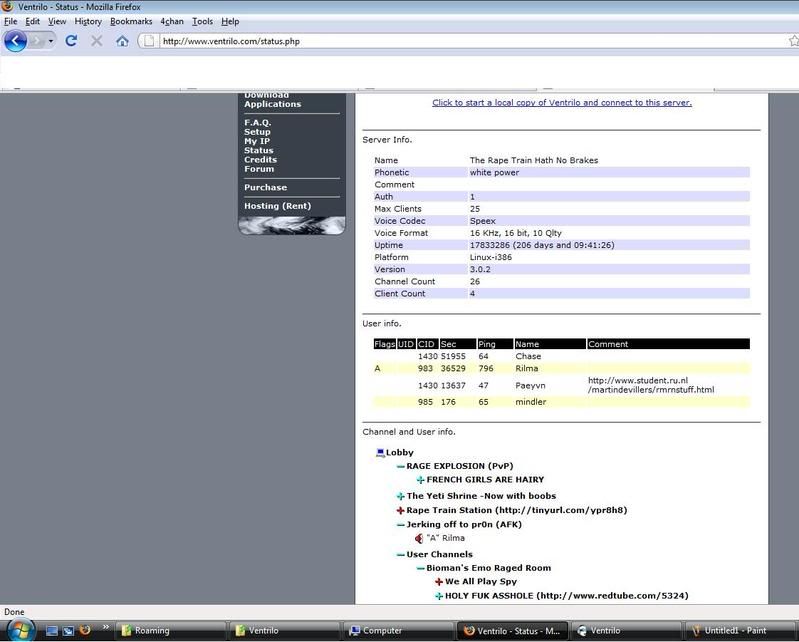Collapse the AFK channel with its minus icon

click(x=401, y=525)
